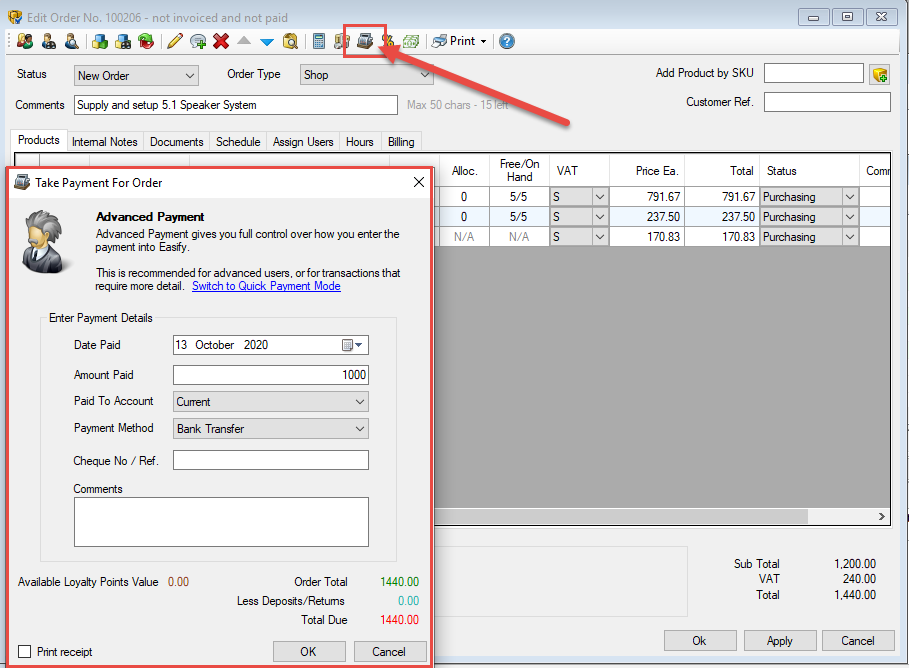The width and height of the screenshot is (909, 668).
Task: Open help via blue question mark icon
Action: [x=507, y=41]
